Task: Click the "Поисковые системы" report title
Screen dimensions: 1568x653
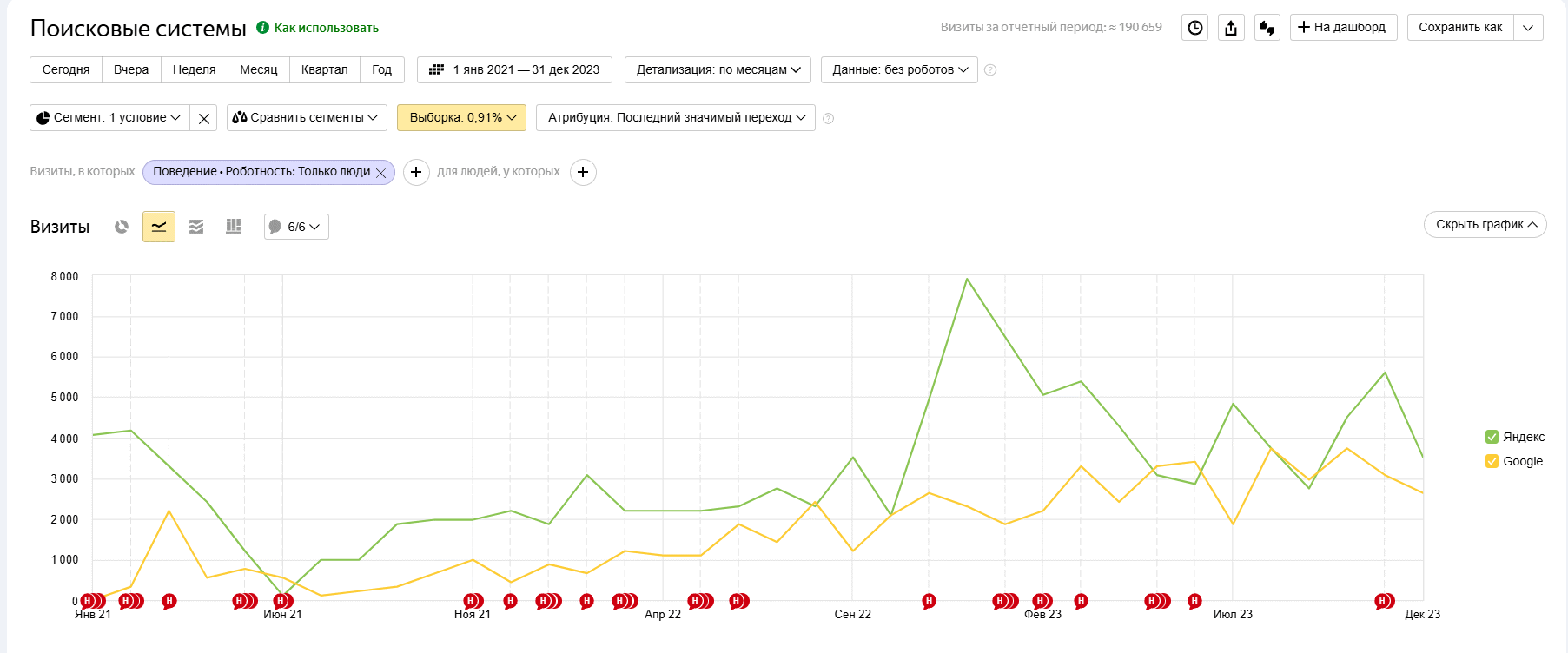Action: point(138,29)
